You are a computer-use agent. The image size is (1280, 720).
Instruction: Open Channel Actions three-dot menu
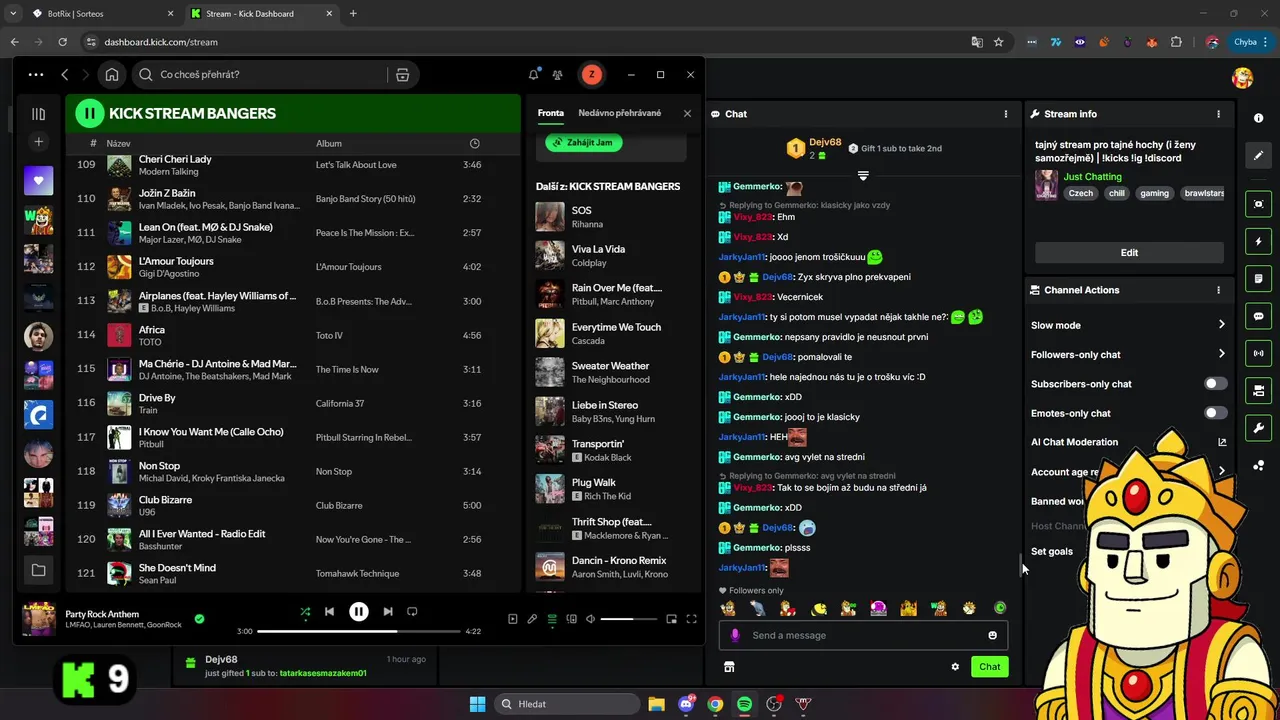1218,290
